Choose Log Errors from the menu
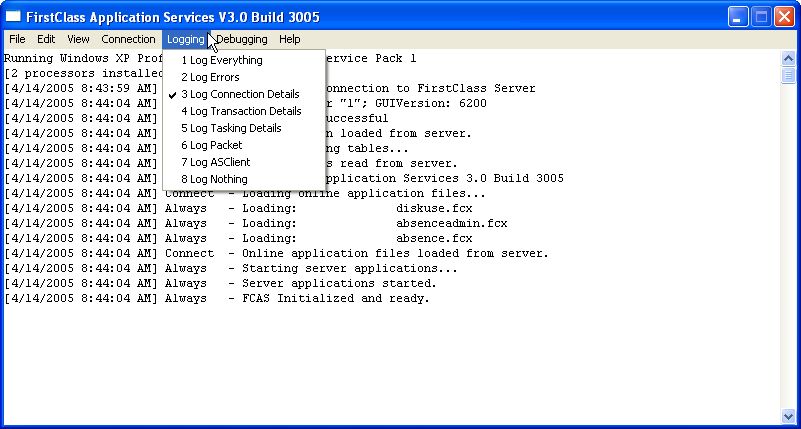The image size is (801, 429). 210,77
